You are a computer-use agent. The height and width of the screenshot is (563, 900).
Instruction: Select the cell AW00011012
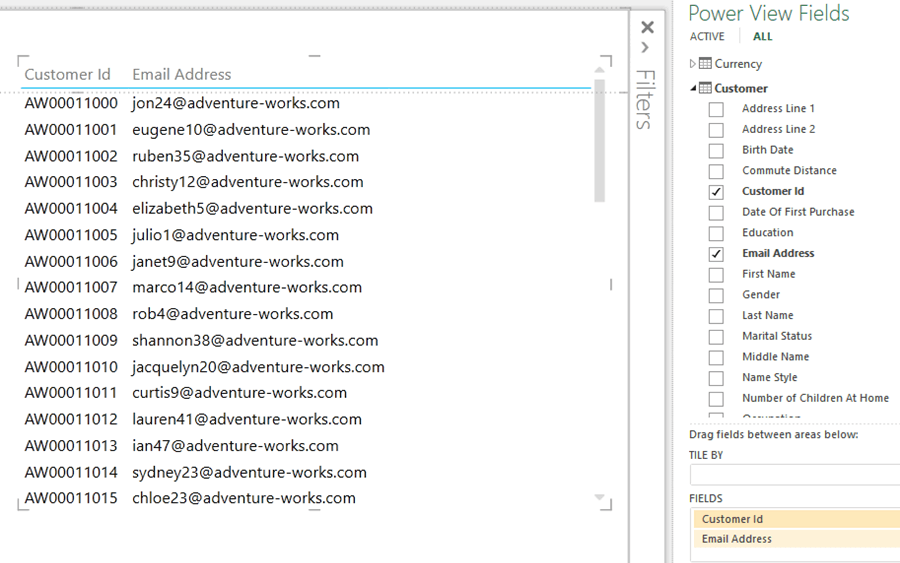[71, 419]
